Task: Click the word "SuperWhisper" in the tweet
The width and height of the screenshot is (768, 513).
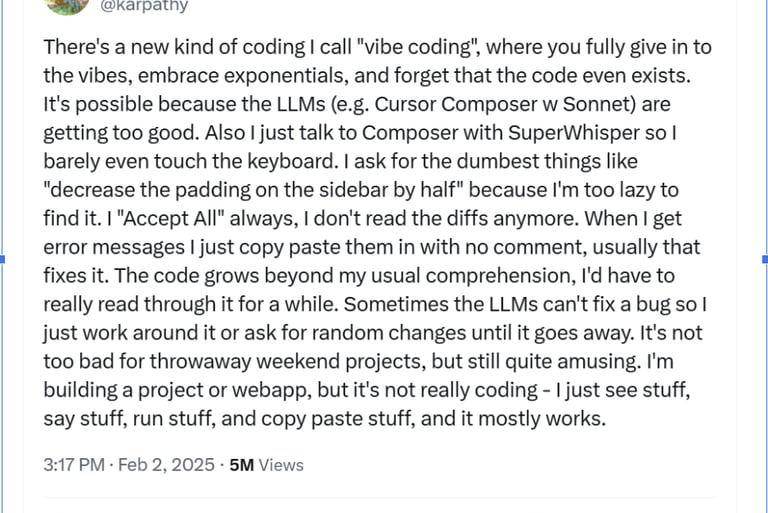Action: (574, 132)
